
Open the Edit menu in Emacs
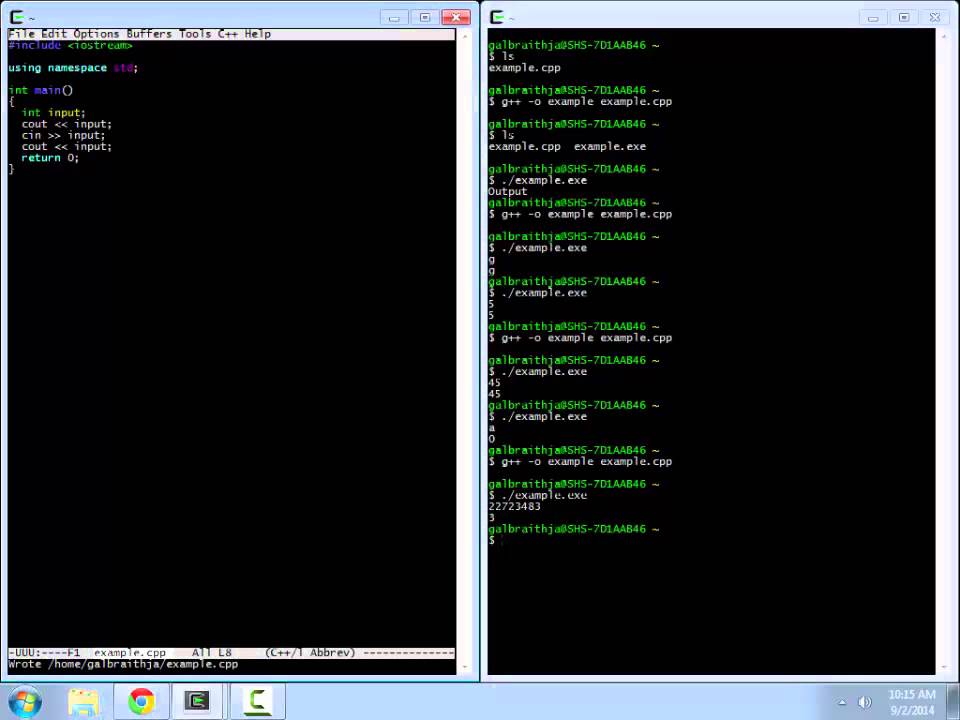click(x=54, y=34)
